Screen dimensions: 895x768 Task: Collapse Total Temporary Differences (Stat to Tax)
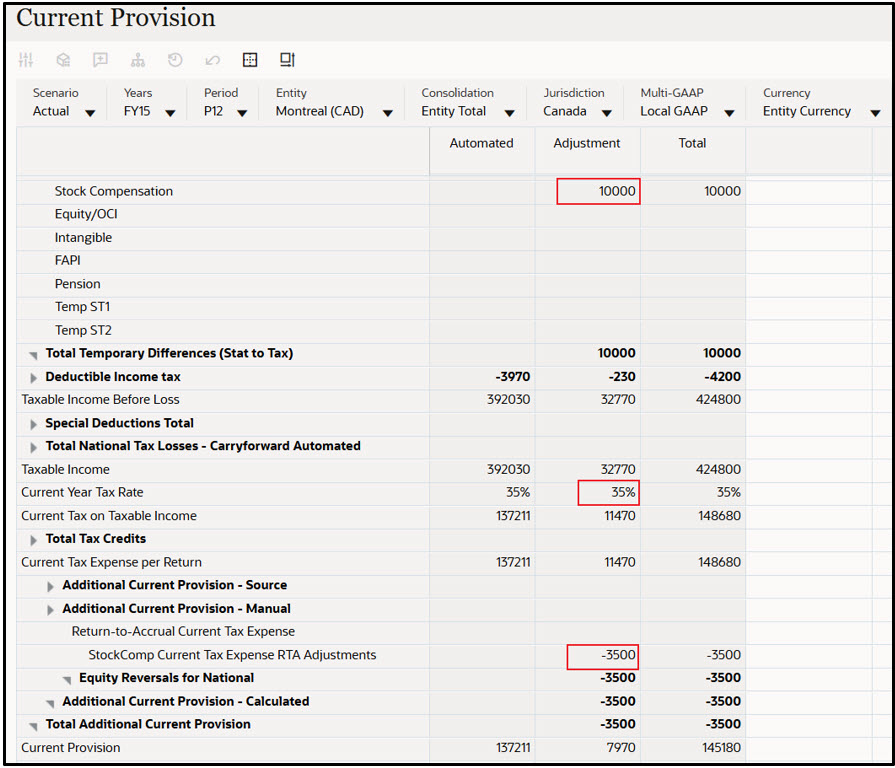34,355
